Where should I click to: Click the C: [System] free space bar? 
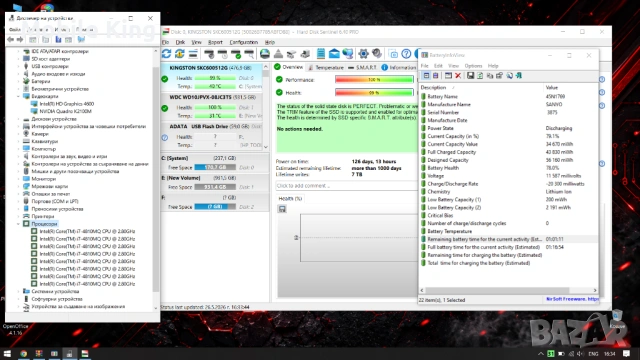click(x=215, y=167)
